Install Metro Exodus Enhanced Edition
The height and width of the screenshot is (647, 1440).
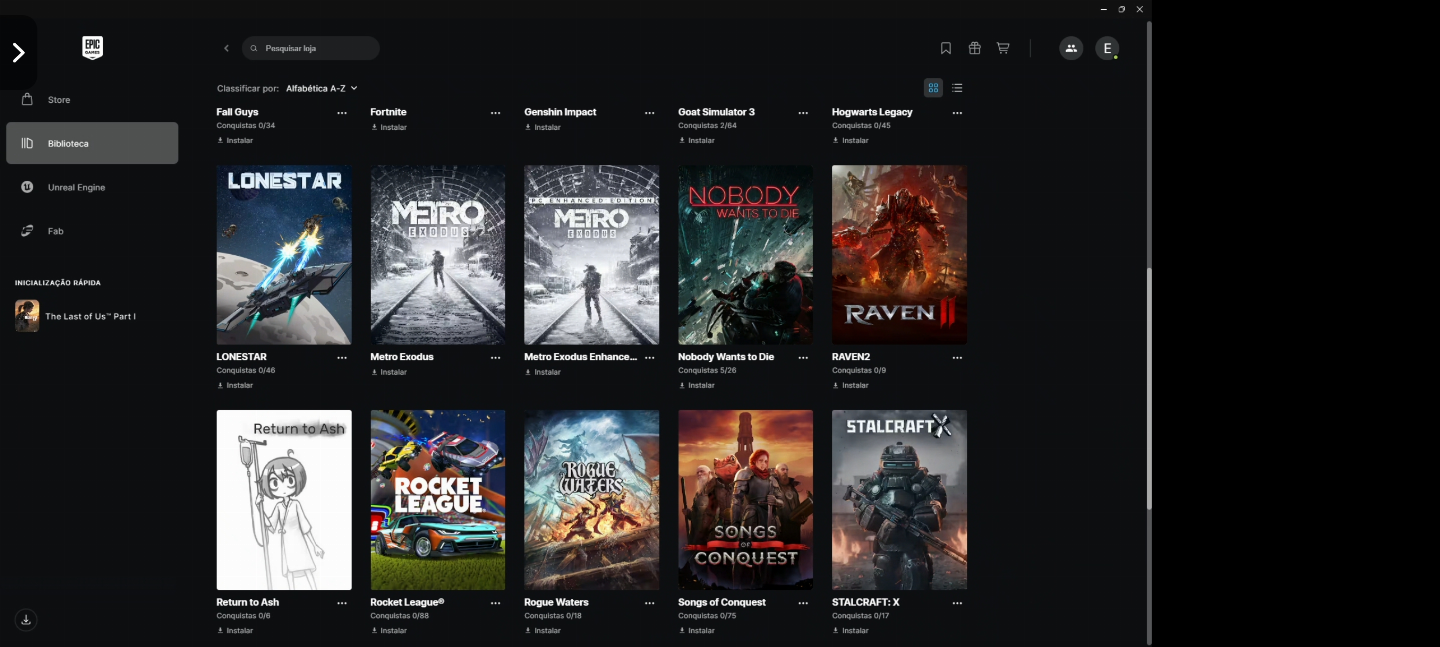click(543, 372)
